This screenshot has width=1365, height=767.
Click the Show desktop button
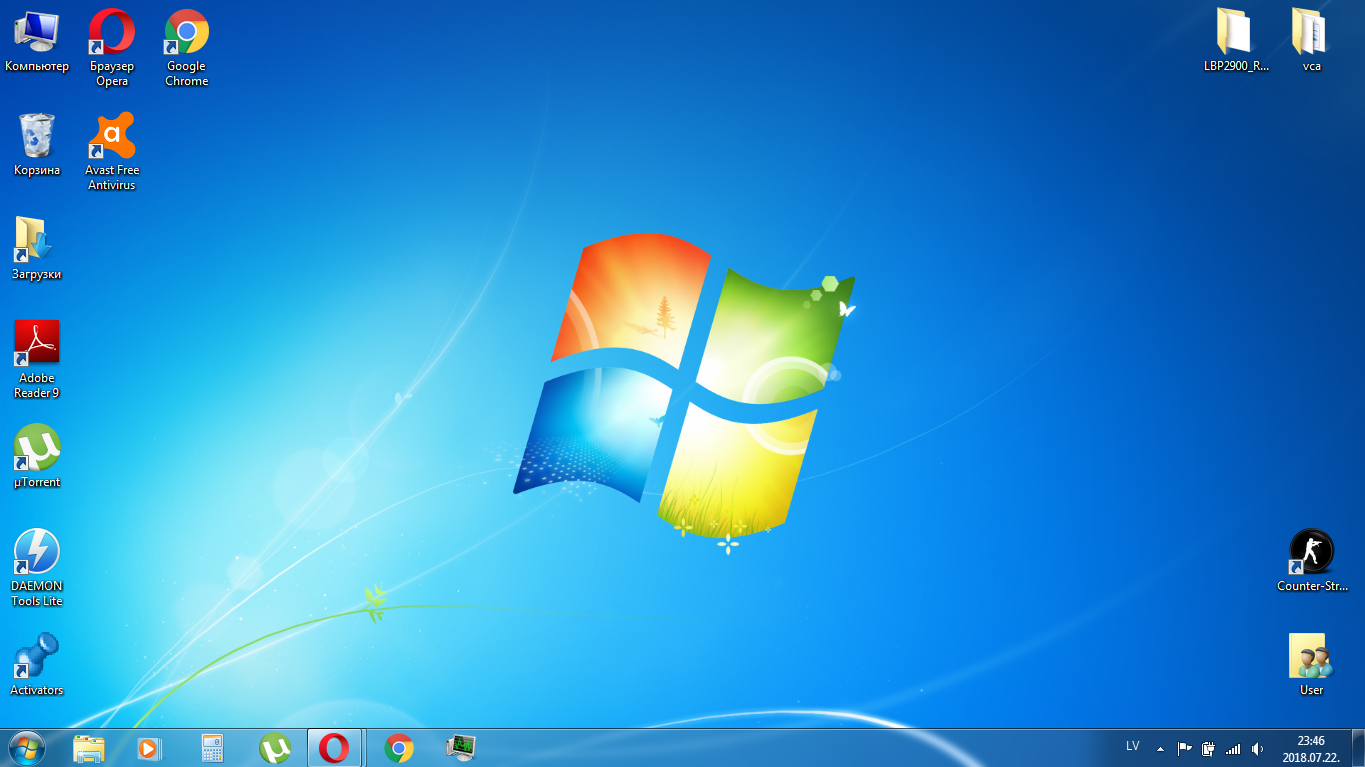[x=1358, y=748]
